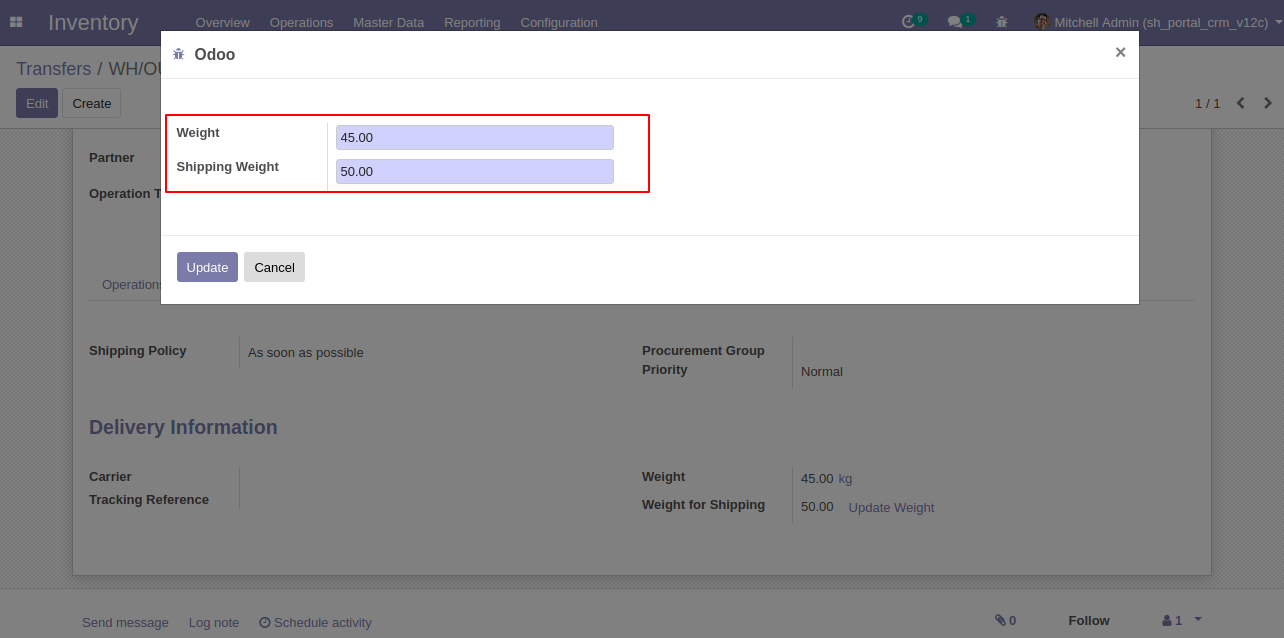This screenshot has height=638, width=1284.
Task: Open the Reporting menu
Action: pyautogui.click(x=472, y=22)
